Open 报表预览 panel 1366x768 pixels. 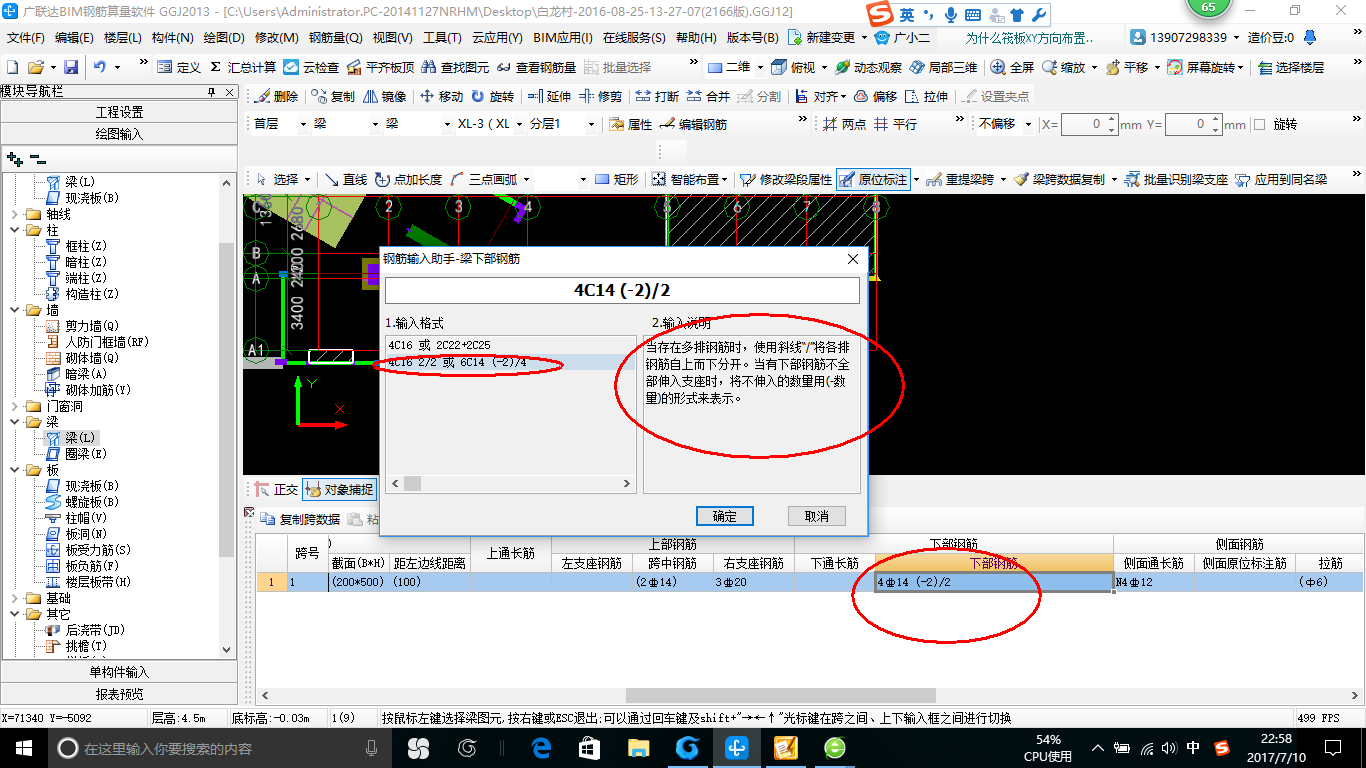pos(119,694)
